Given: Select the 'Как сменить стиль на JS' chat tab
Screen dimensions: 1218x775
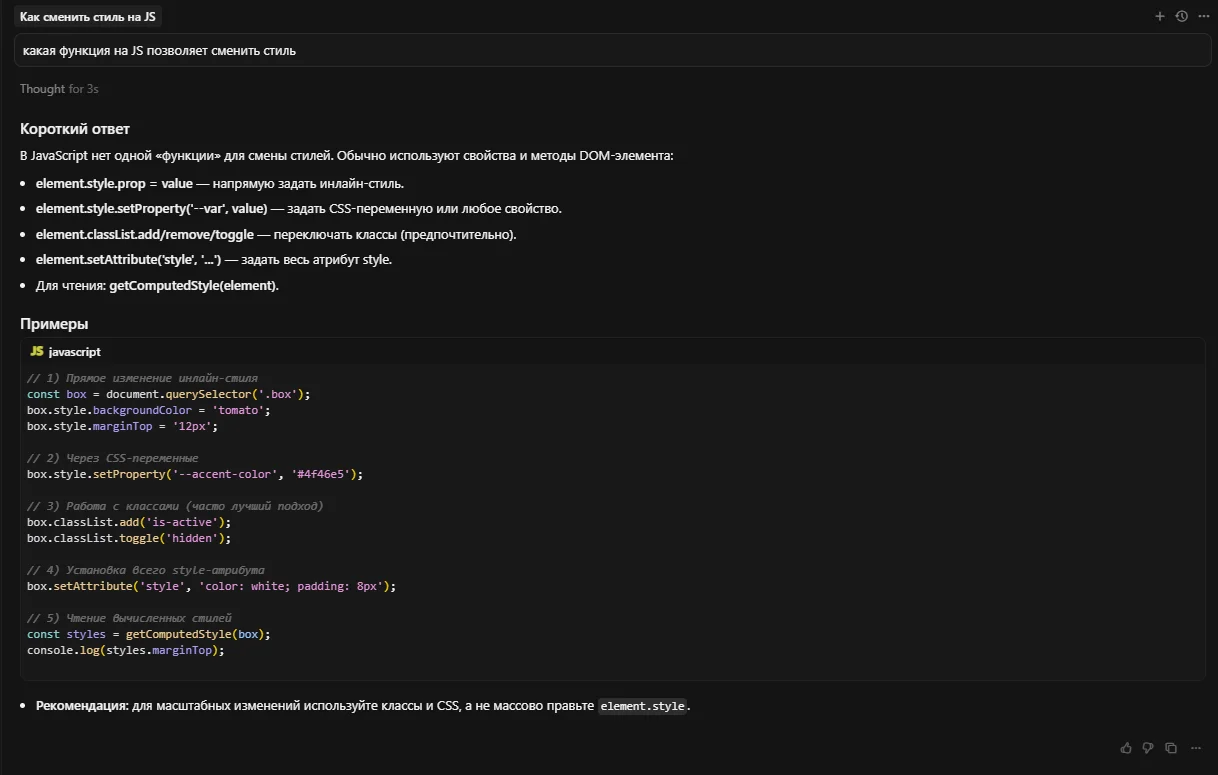Looking at the screenshot, I should point(88,17).
